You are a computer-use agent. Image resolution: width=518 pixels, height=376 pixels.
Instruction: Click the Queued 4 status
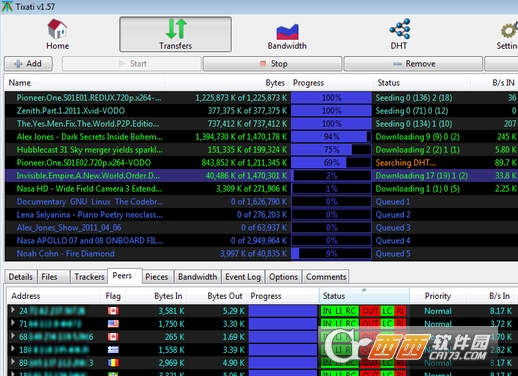[393, 241]
